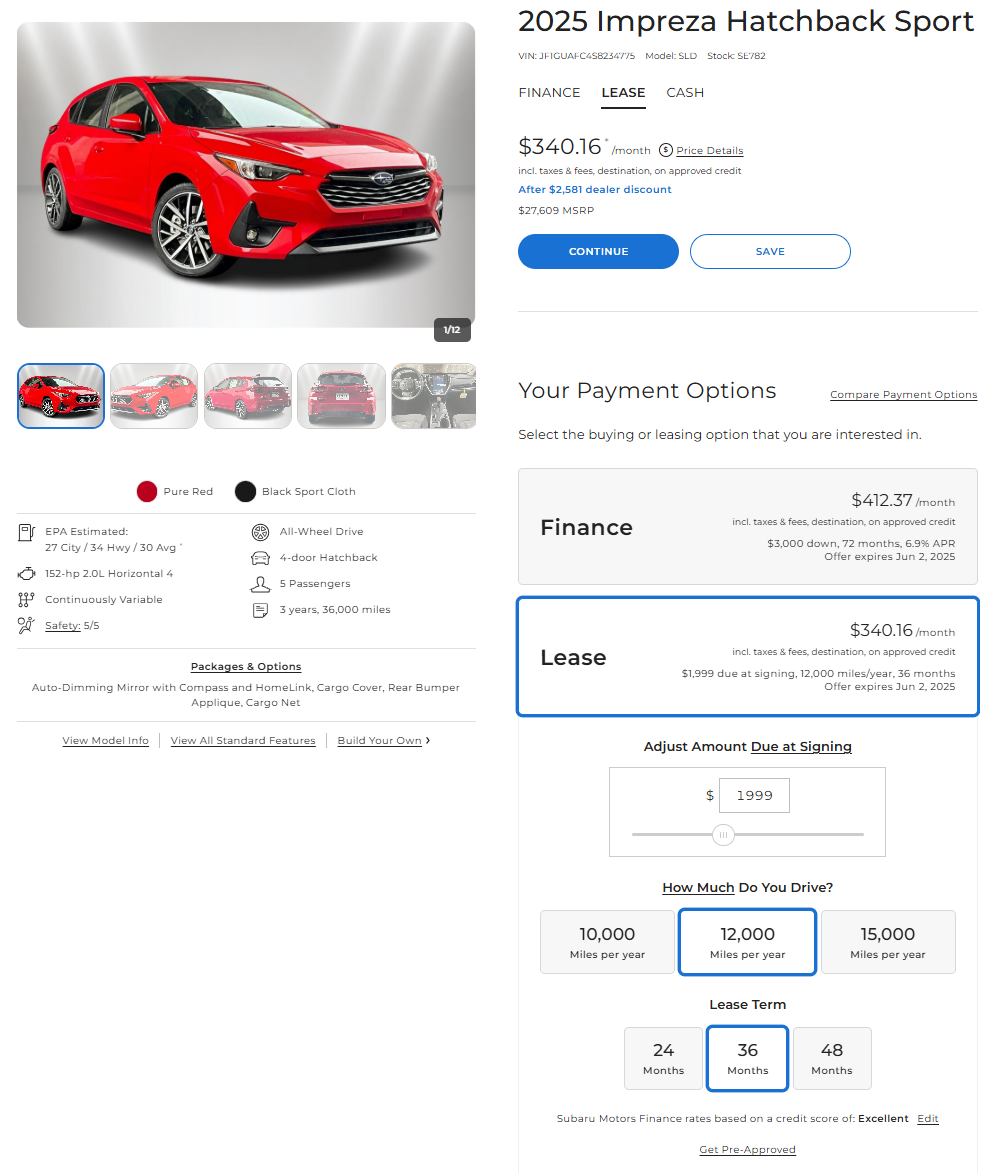Click the engine horsepower icon

click(26, 574)
